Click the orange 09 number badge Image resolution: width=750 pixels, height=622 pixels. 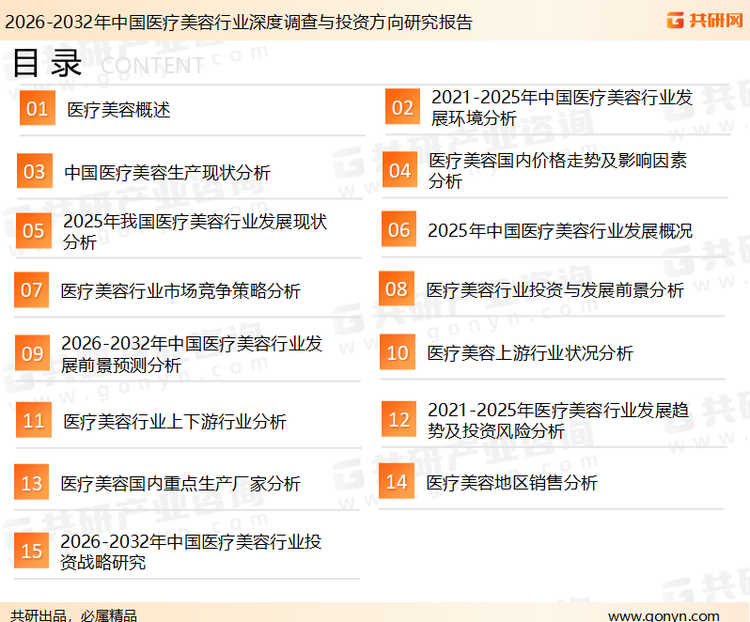click(x=33, y=353)
